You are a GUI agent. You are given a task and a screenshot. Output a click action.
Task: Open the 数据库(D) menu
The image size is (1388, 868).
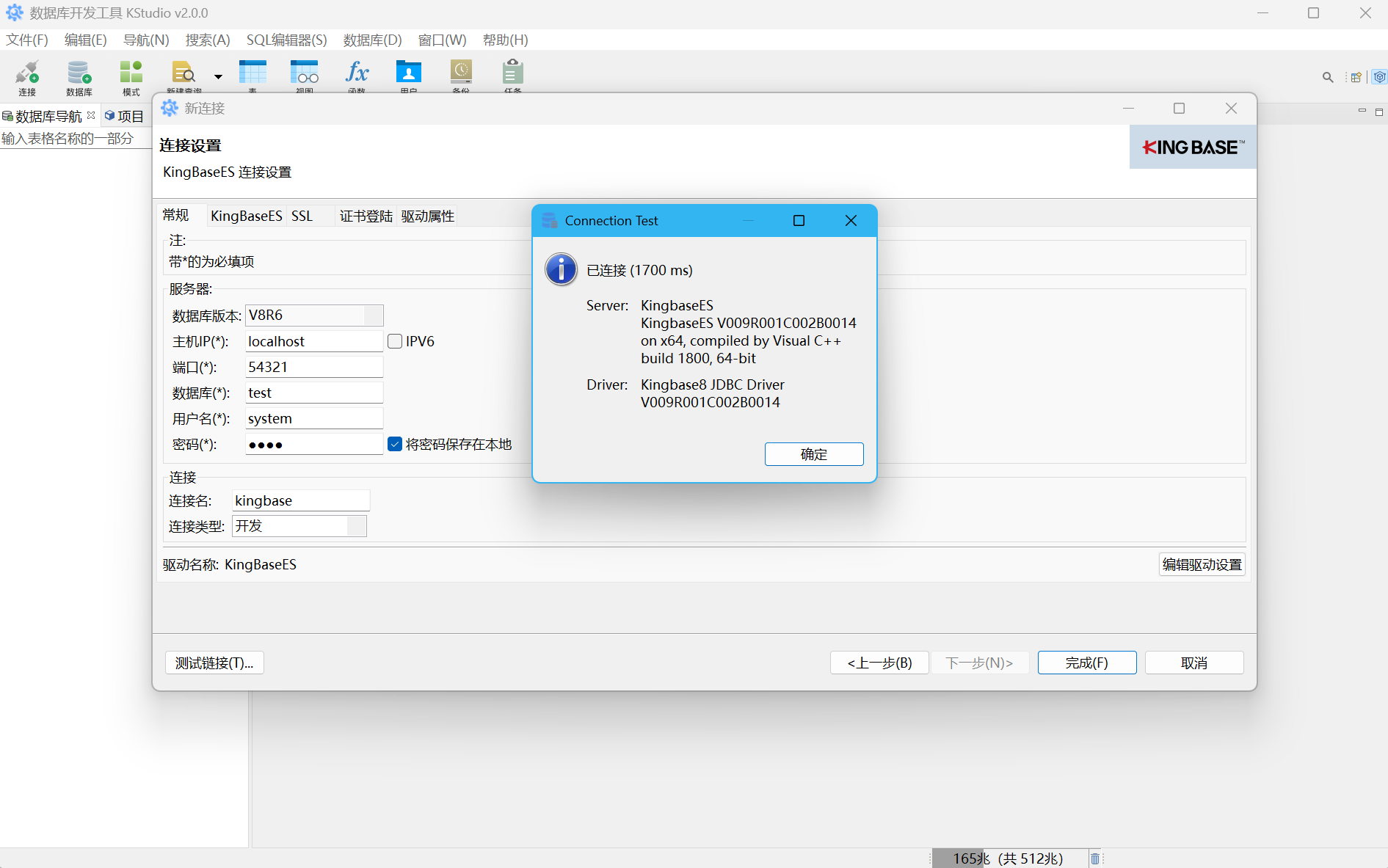pos(373,40)
